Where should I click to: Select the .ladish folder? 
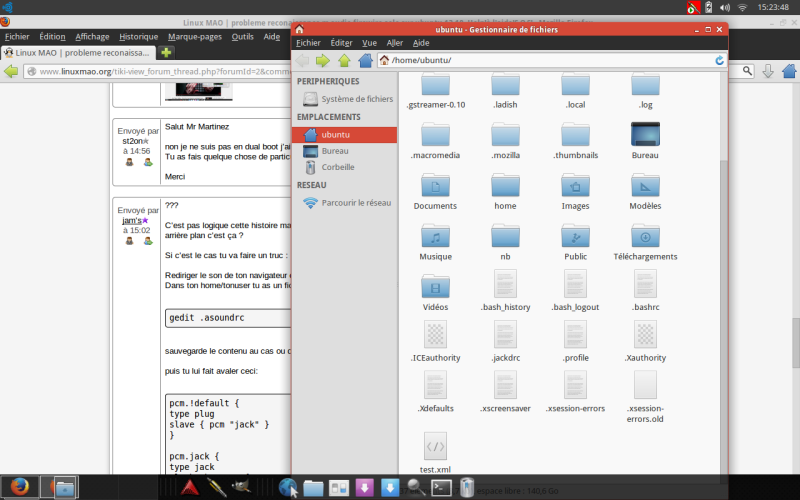[505, 92]
